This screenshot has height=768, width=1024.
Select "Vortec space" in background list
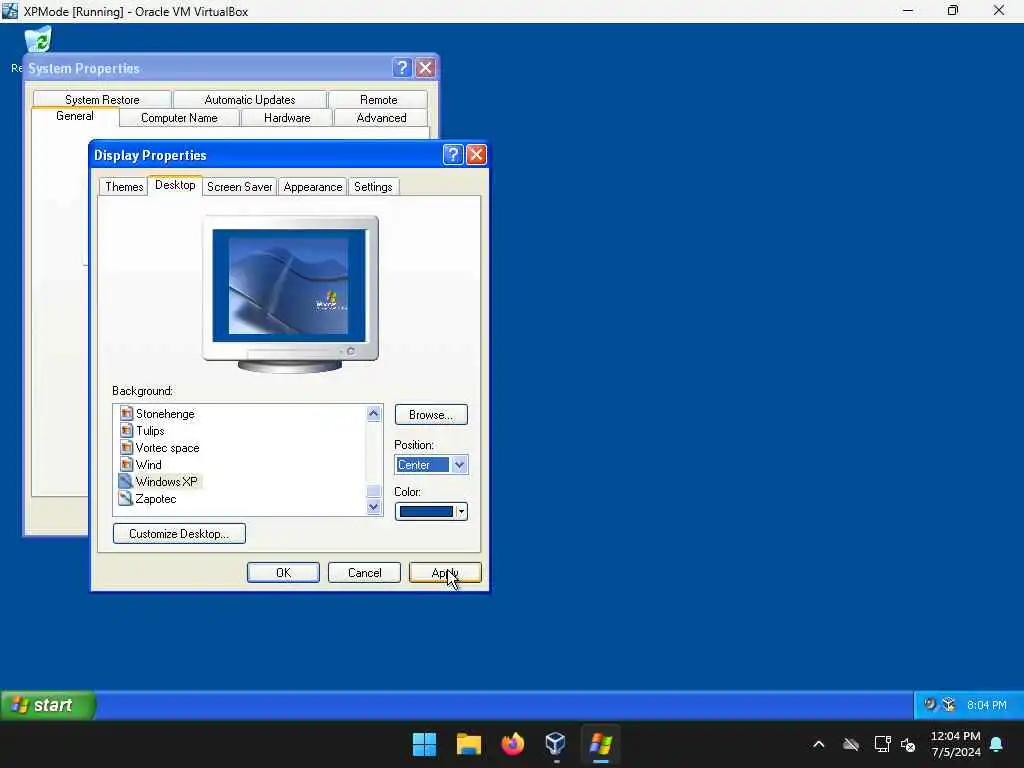coord(167,448)
